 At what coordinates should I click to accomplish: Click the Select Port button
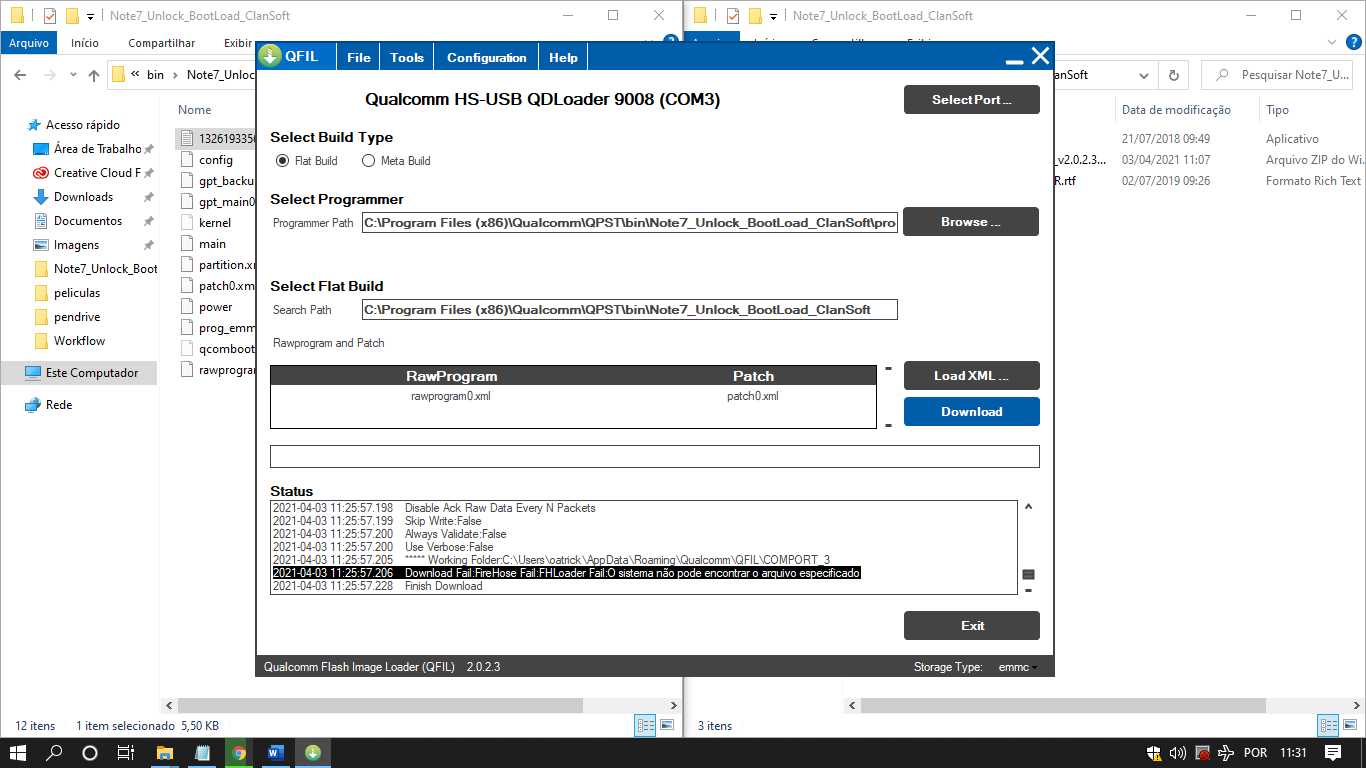[x=971, y=100]
